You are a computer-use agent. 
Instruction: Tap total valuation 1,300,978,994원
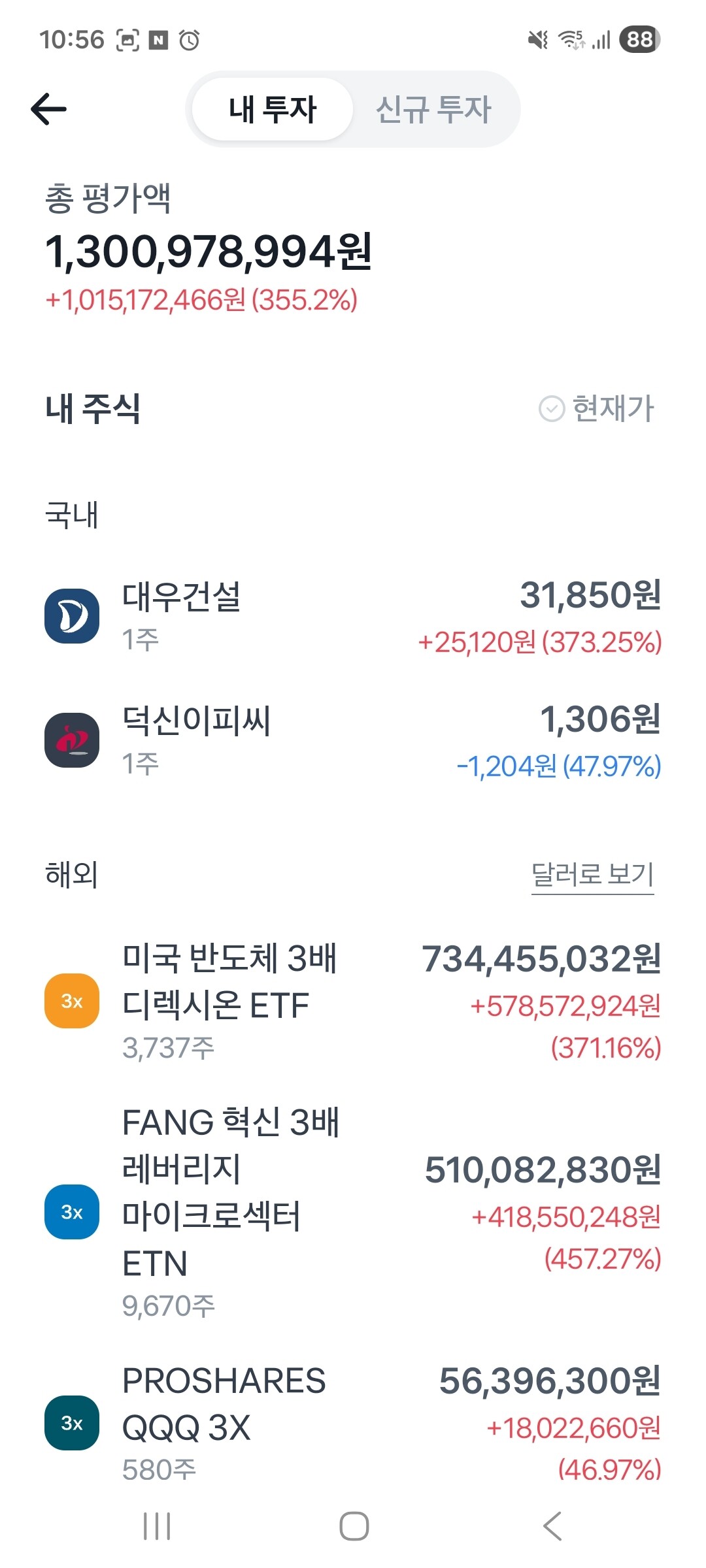point(209,252)
